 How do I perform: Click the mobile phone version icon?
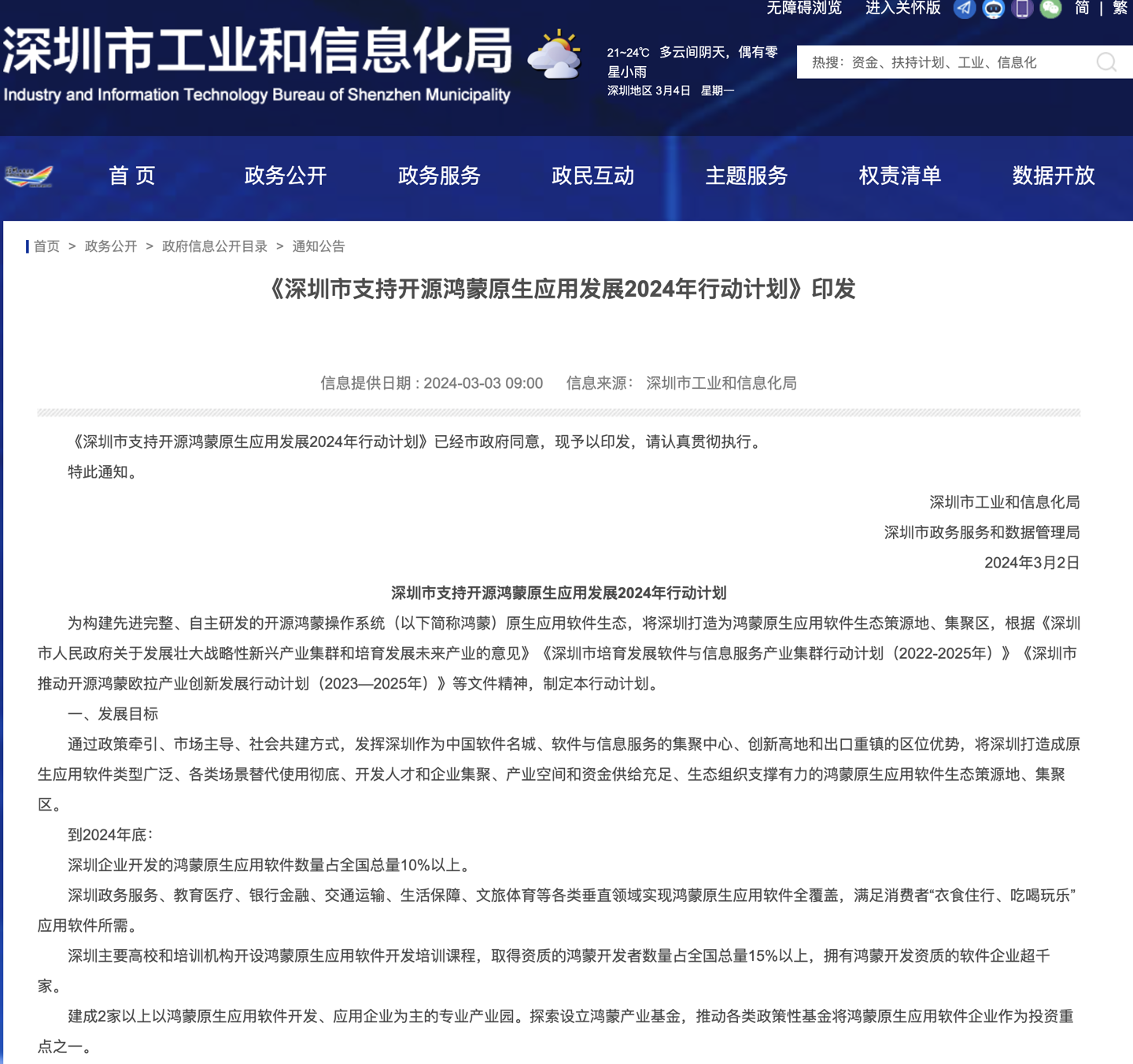tap(1021, 9)
